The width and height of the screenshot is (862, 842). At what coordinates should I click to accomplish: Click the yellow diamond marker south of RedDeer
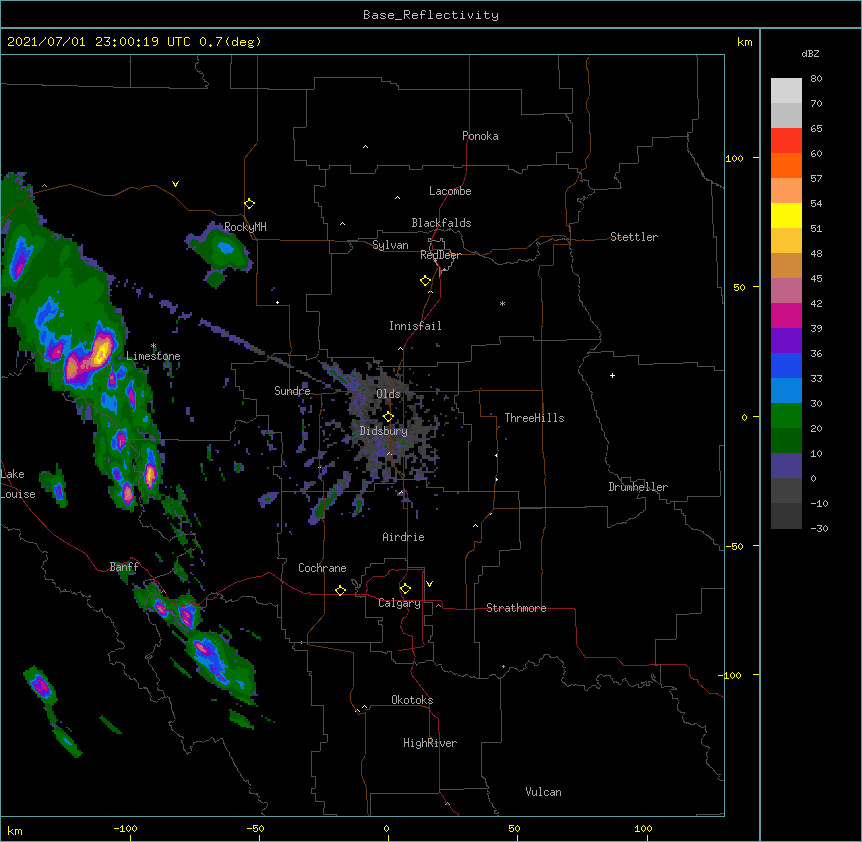click(x=426, y=281)
